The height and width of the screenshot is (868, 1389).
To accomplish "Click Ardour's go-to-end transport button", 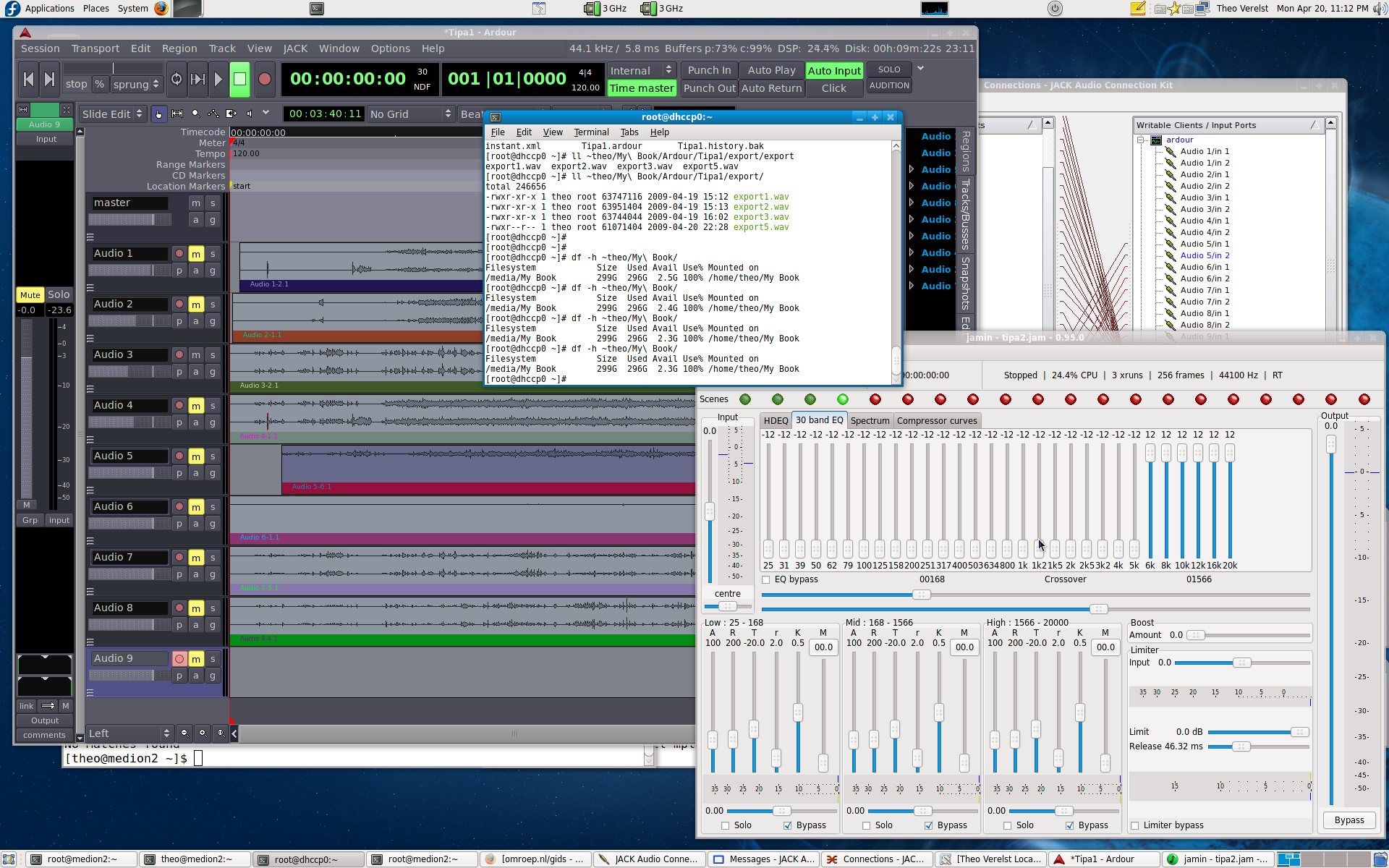I will click(49, 79).
